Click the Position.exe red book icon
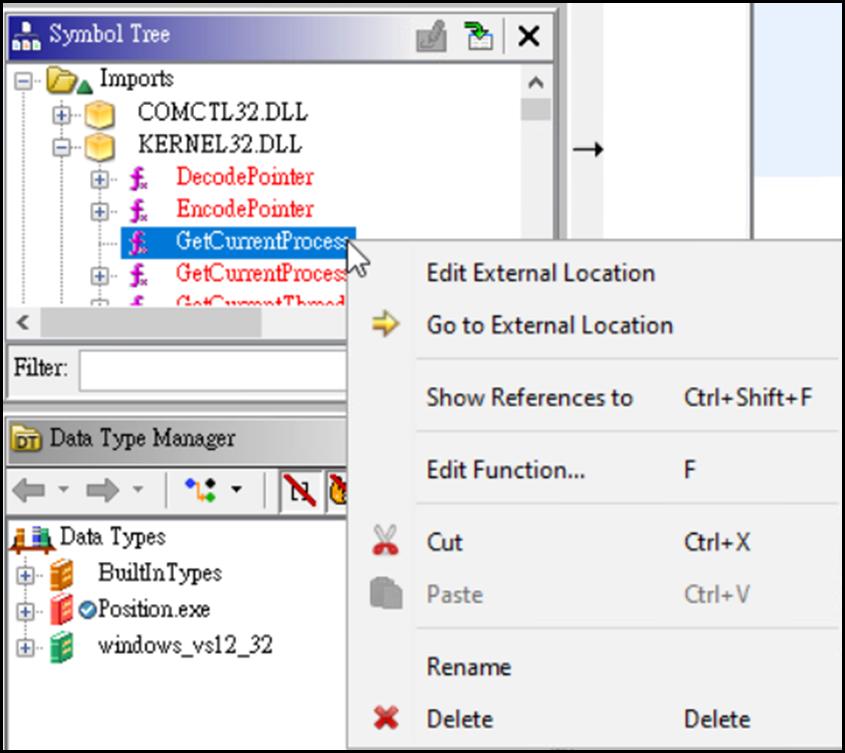 click(x=61, y=610)
